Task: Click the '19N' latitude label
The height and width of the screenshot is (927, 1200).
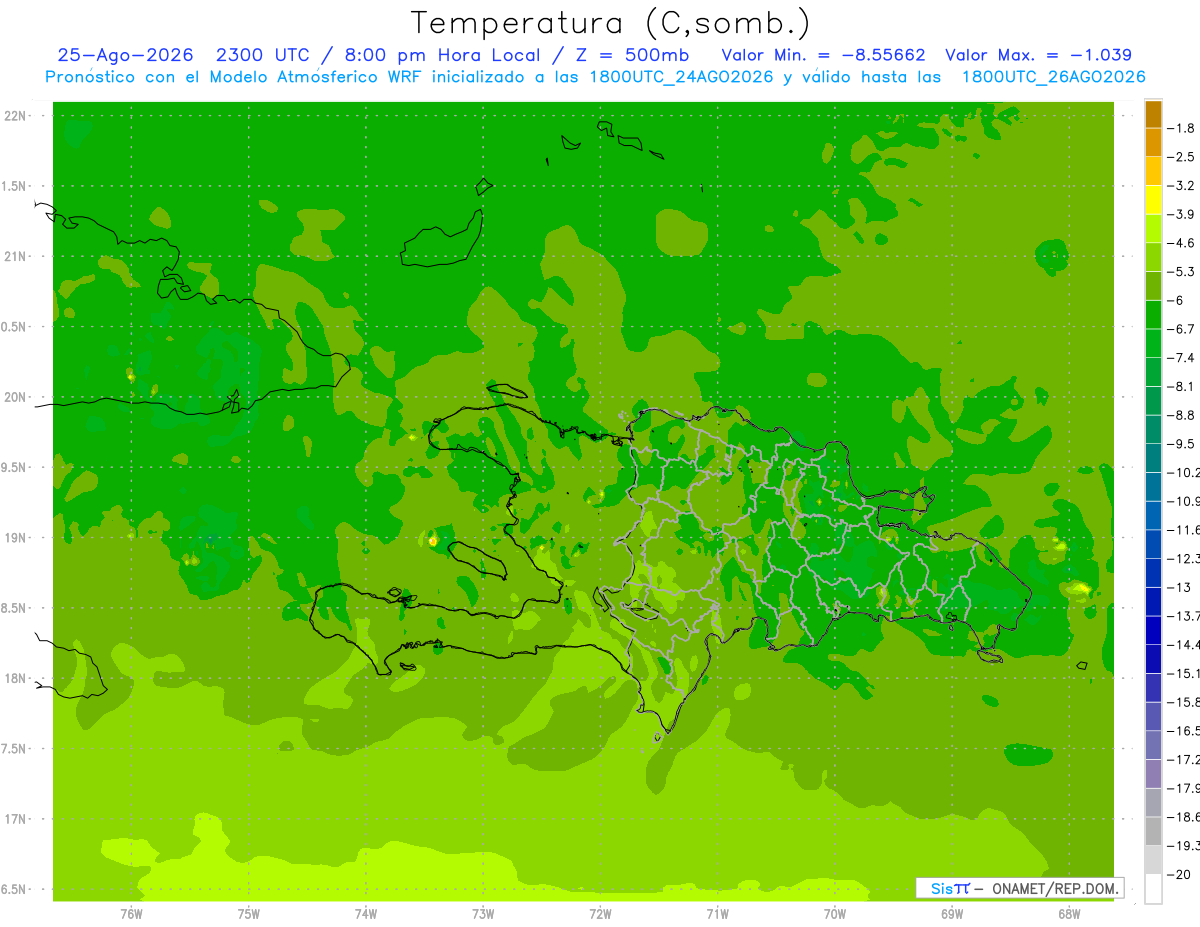Action: (15, 537)
